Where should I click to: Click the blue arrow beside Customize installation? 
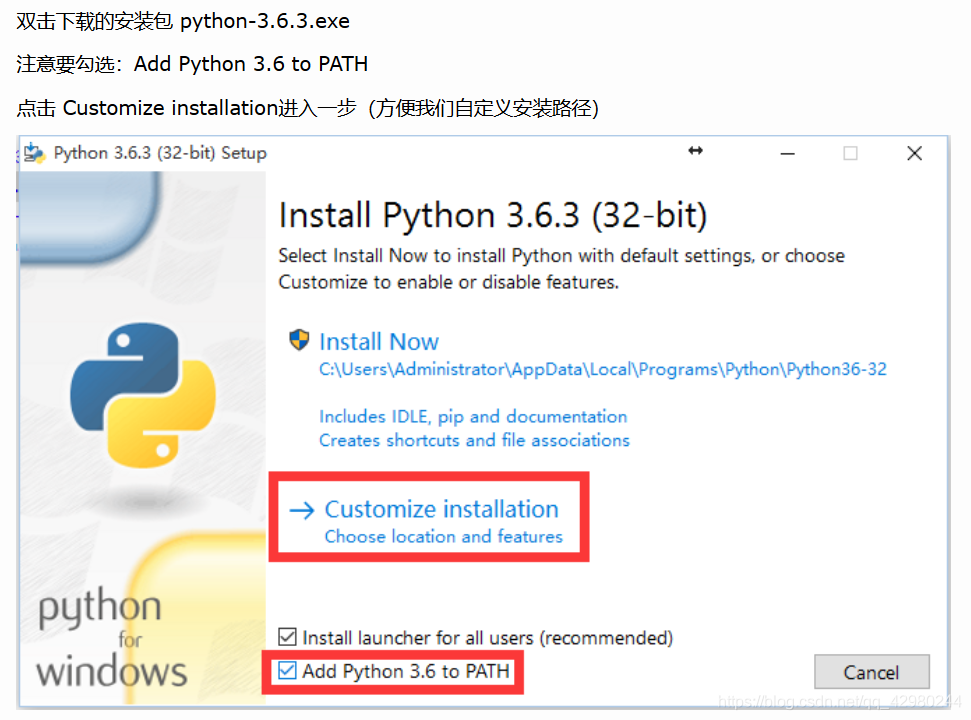click(x=301, y=509)
